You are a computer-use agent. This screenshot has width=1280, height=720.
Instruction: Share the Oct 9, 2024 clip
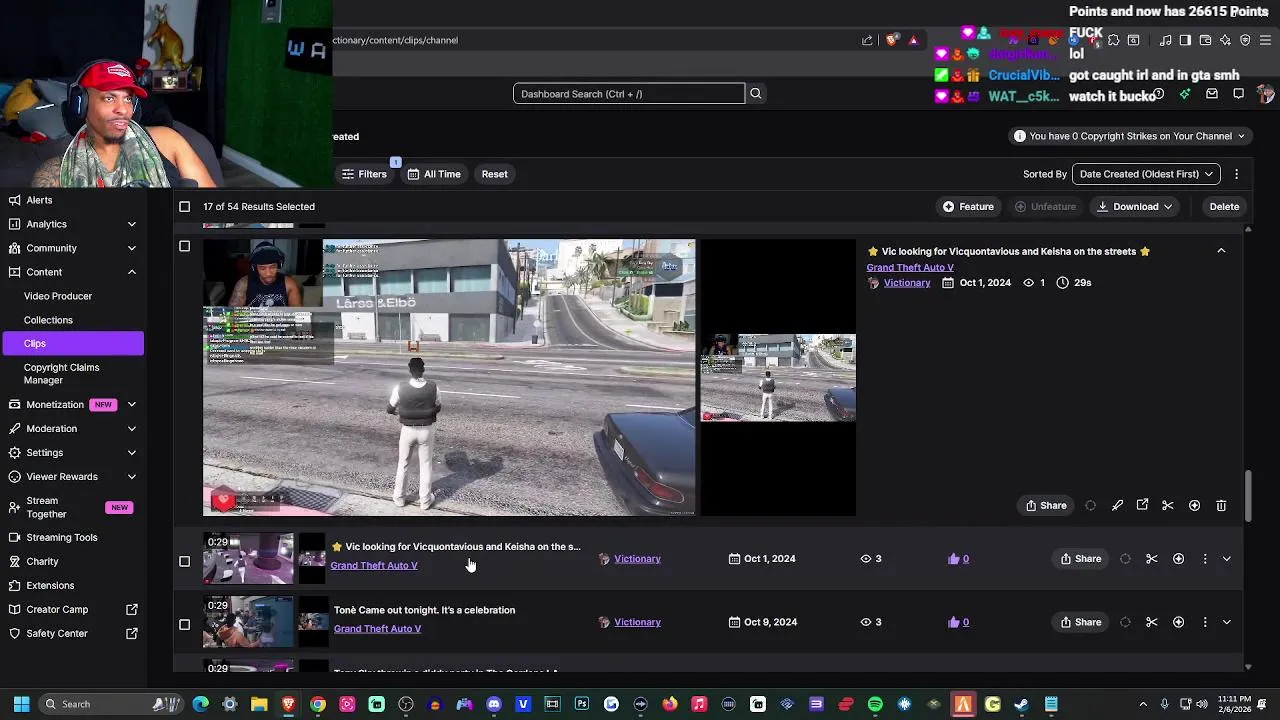click(x=1080, y=622)
